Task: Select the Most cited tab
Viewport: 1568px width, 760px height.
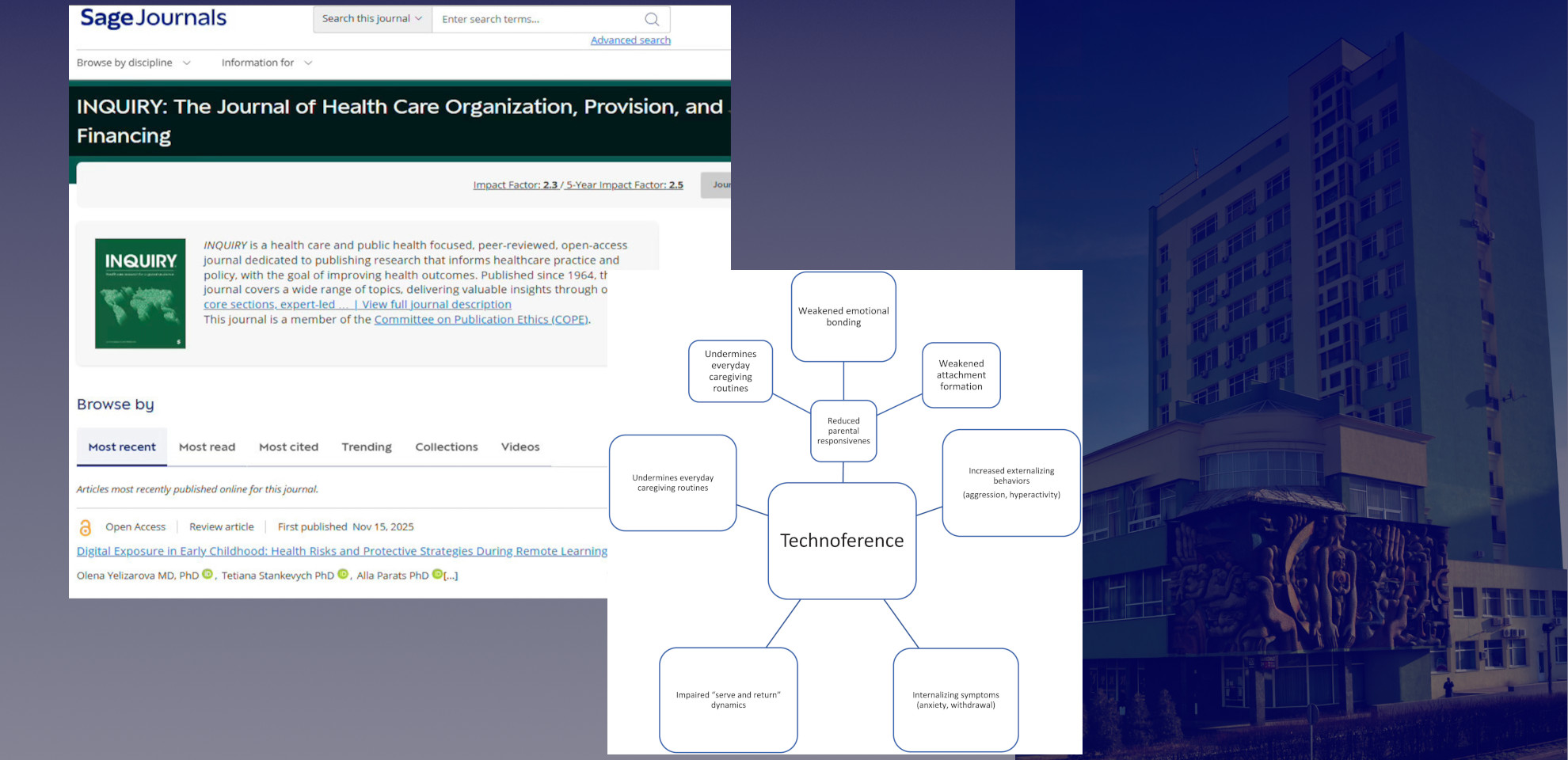Action: (x=288, y=447)
